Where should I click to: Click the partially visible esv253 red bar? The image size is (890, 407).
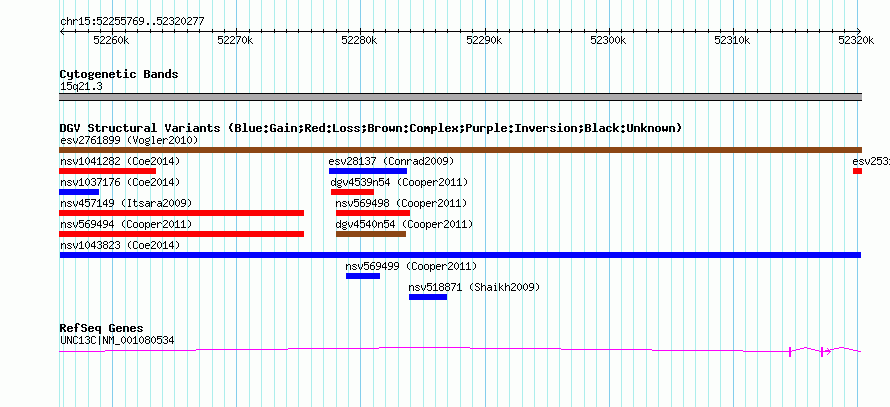pos(857,171)
